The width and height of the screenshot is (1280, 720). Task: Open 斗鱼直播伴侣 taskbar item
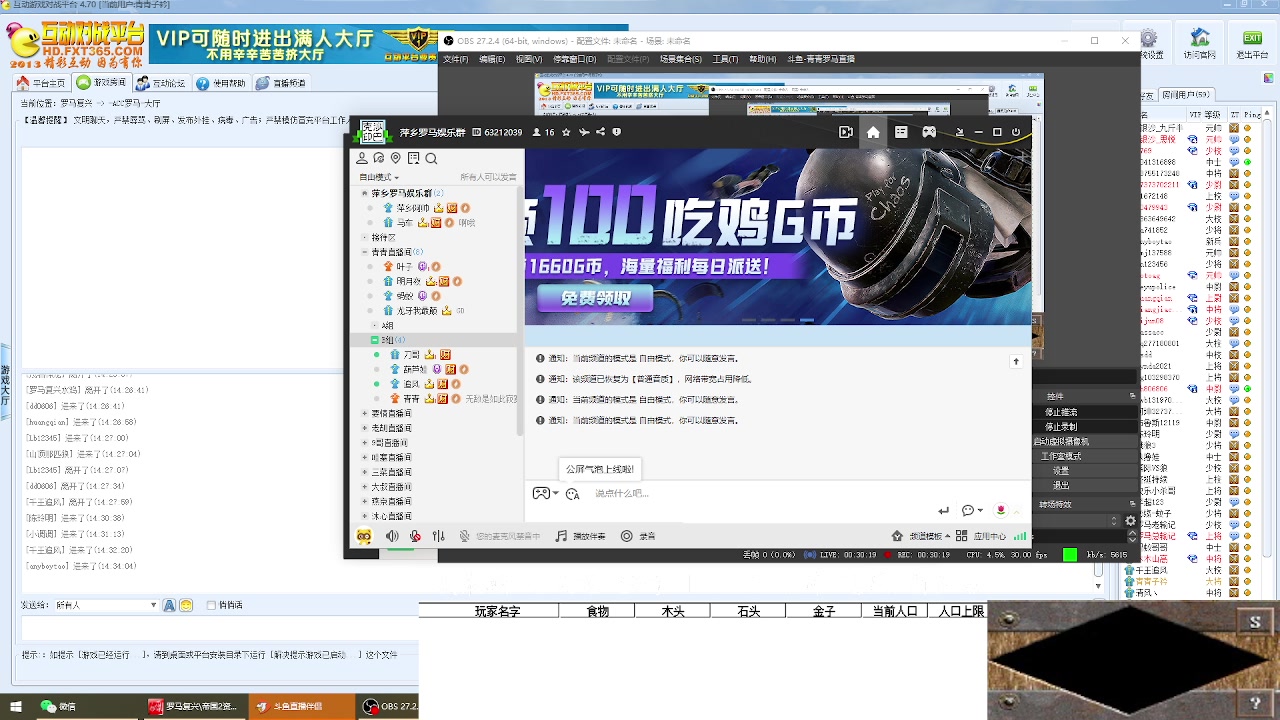point(302,706)
